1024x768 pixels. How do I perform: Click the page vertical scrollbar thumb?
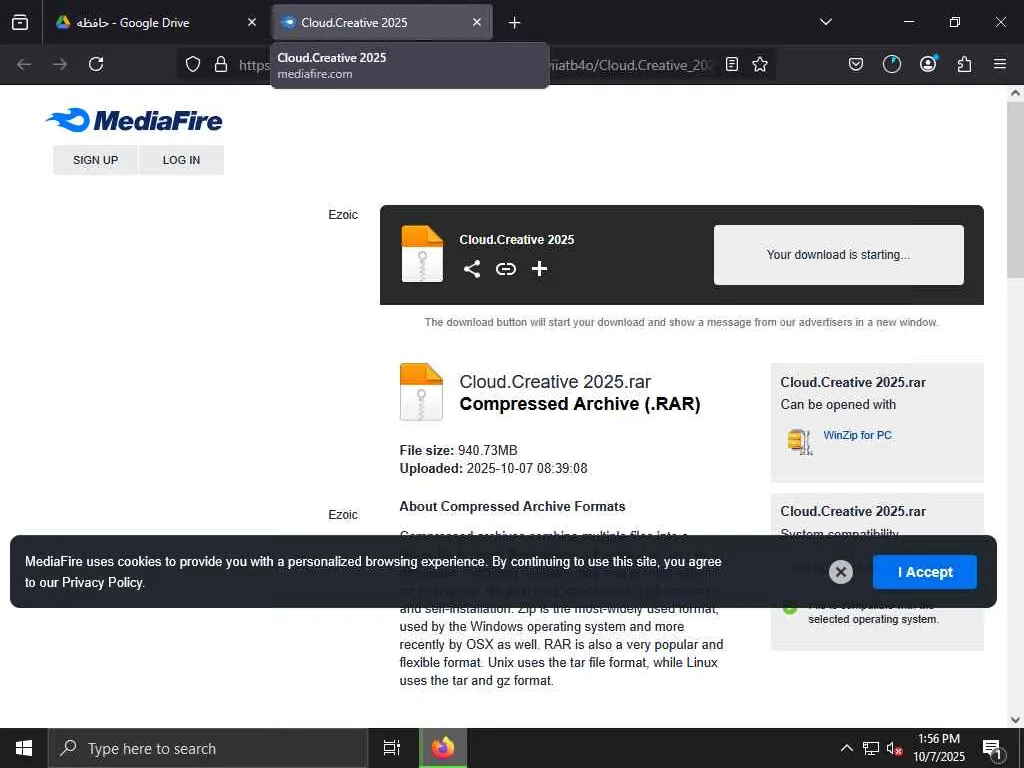pyautogui.click(x=1016, y=189)
